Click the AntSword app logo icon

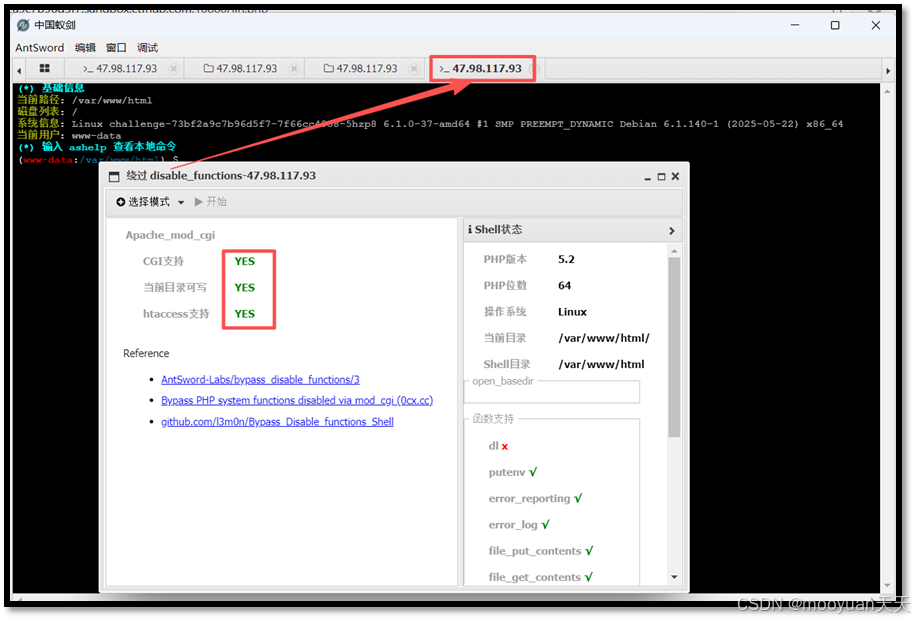click(x=23, y=25)
